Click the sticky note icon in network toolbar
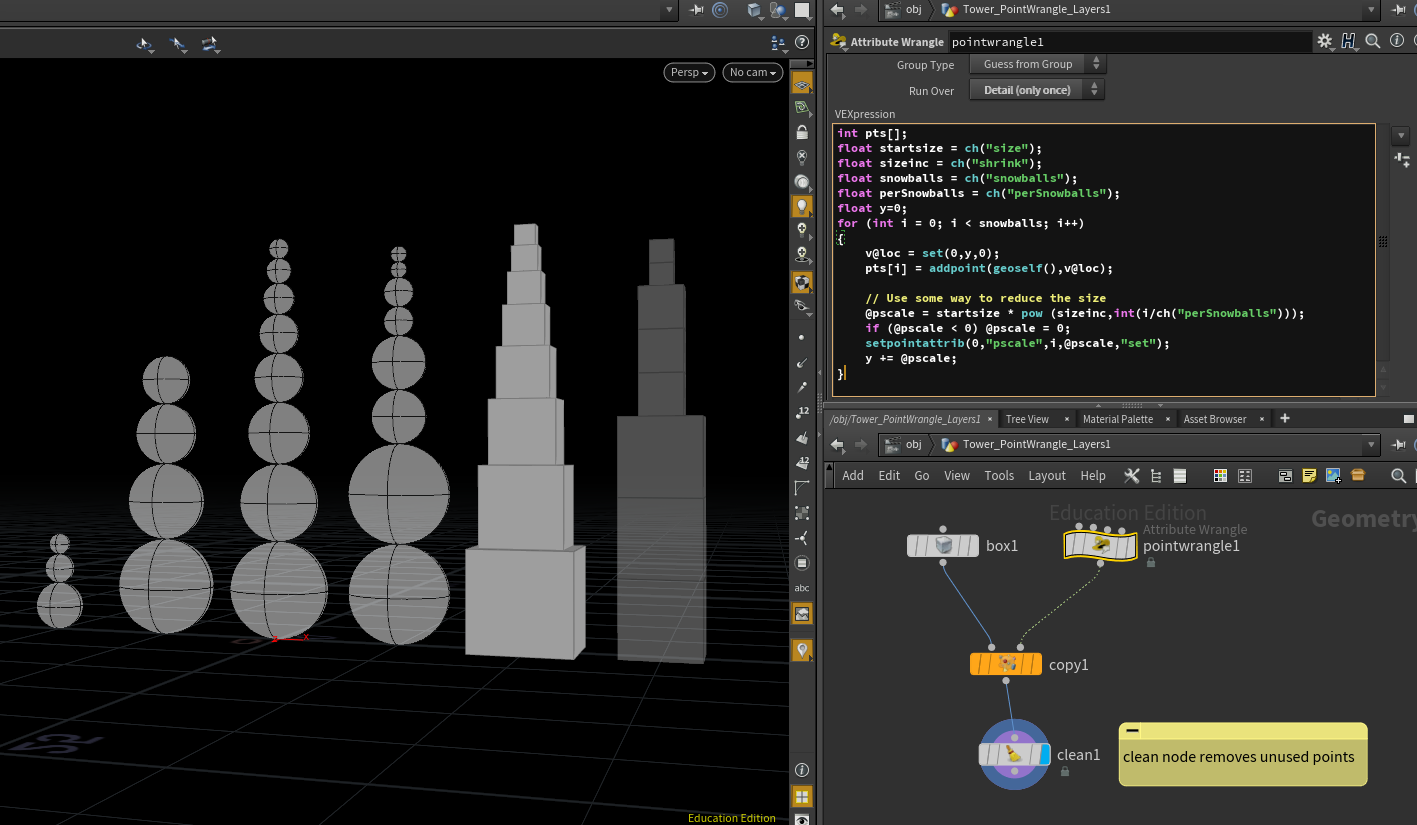 click(x=1309, y=476)
